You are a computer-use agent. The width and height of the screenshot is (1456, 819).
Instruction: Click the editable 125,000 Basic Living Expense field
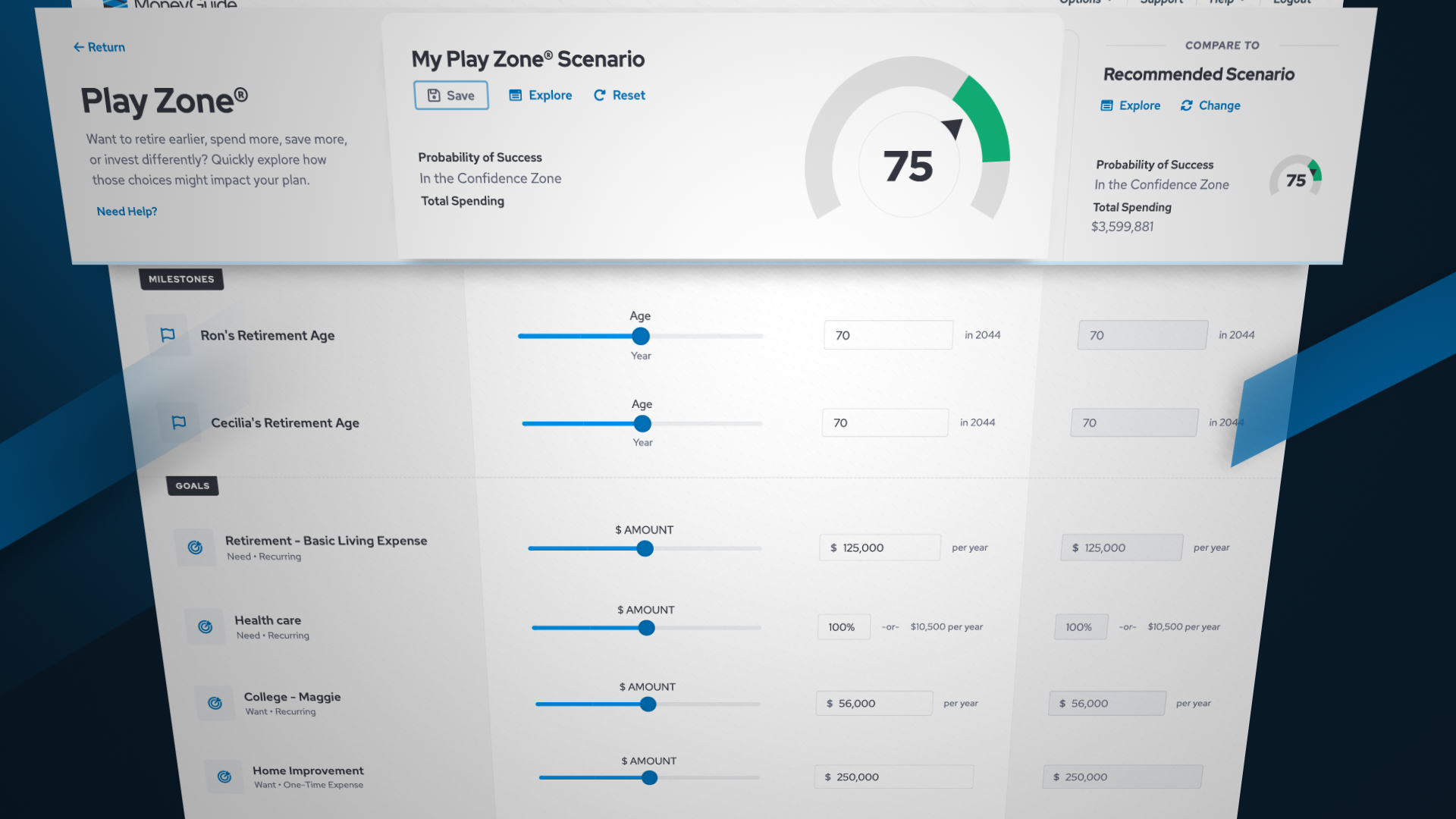(x=880, y=548)
